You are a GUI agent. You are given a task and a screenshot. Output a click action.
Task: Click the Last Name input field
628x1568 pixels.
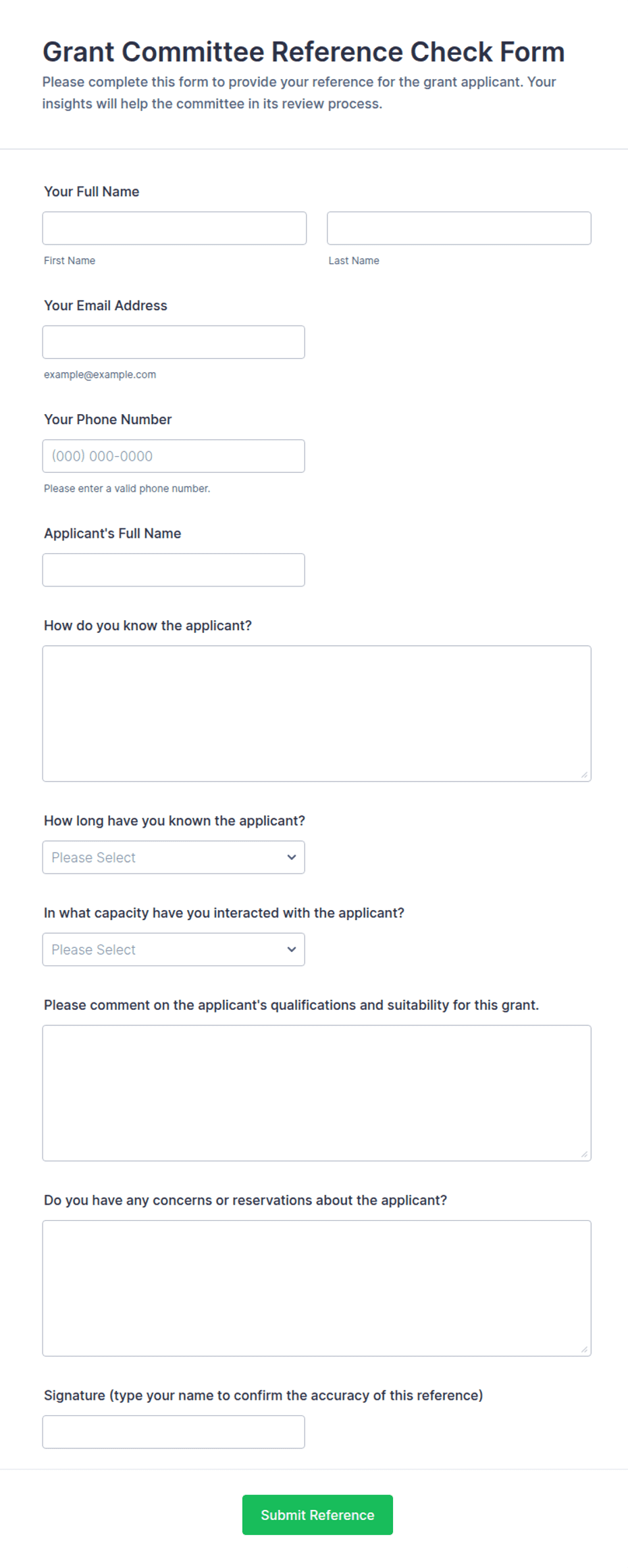459,228
